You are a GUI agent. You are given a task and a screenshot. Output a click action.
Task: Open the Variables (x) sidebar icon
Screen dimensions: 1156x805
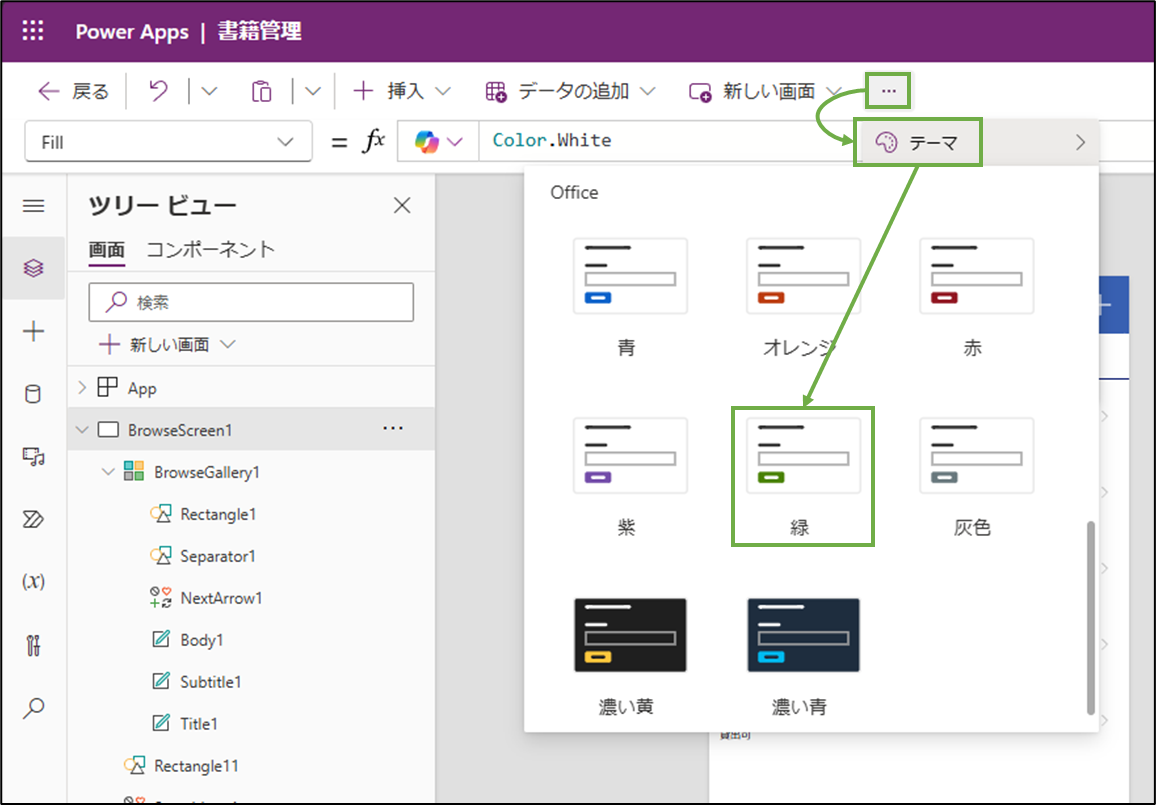click(x=33, y=582)
